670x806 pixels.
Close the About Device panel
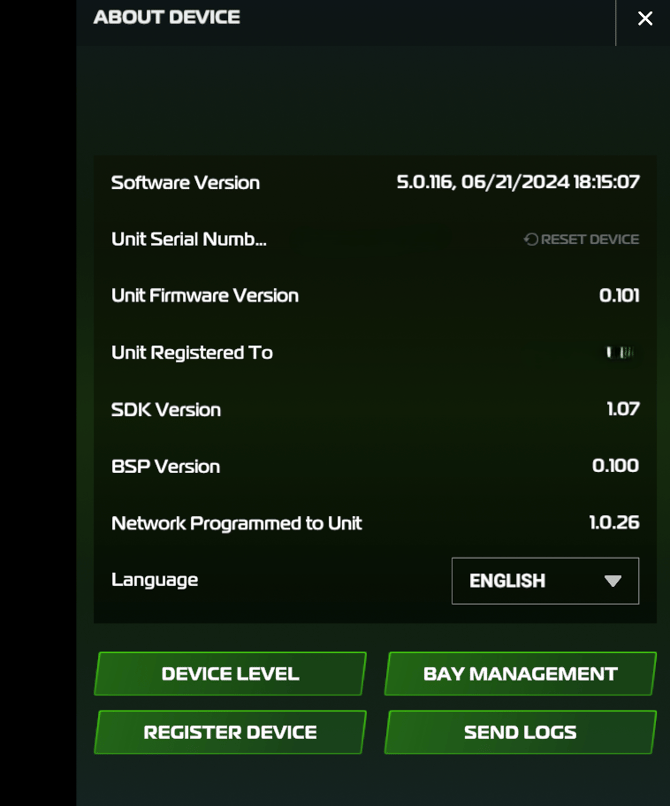click(645, 19)
